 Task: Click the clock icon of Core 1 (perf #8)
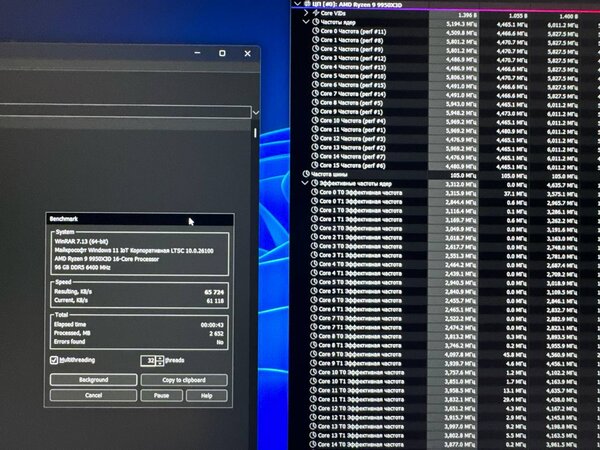[316, 40]
